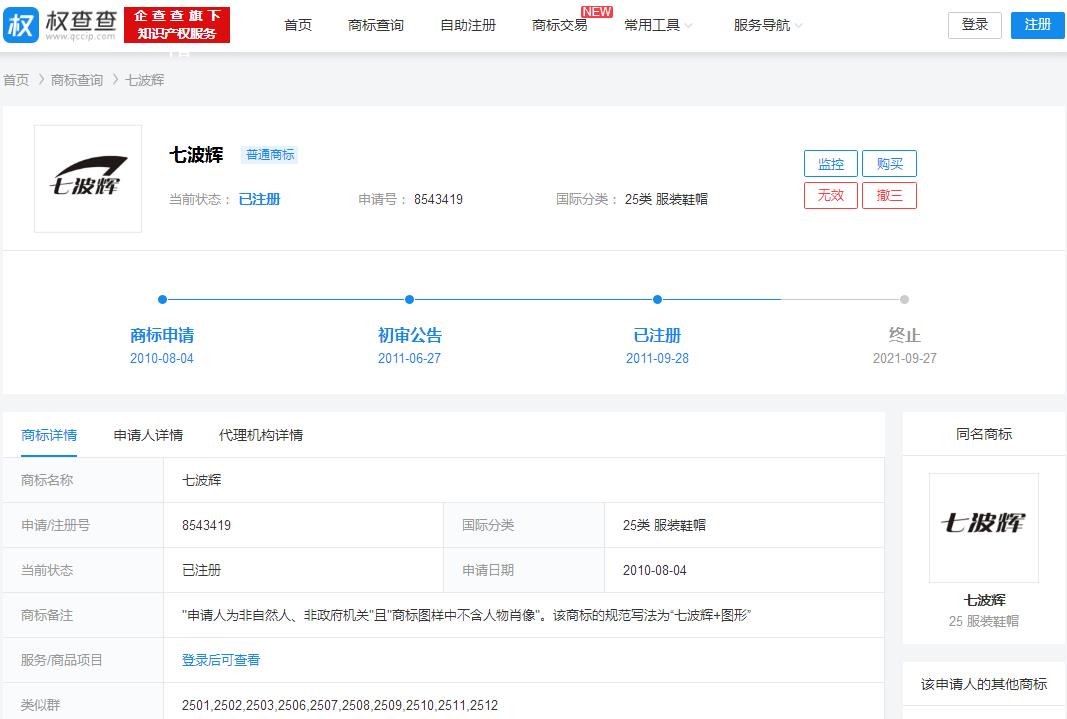Click the 登录 button
This screenshot has height=719, width=1067.
pyautogui.click(x=974, y=25)
